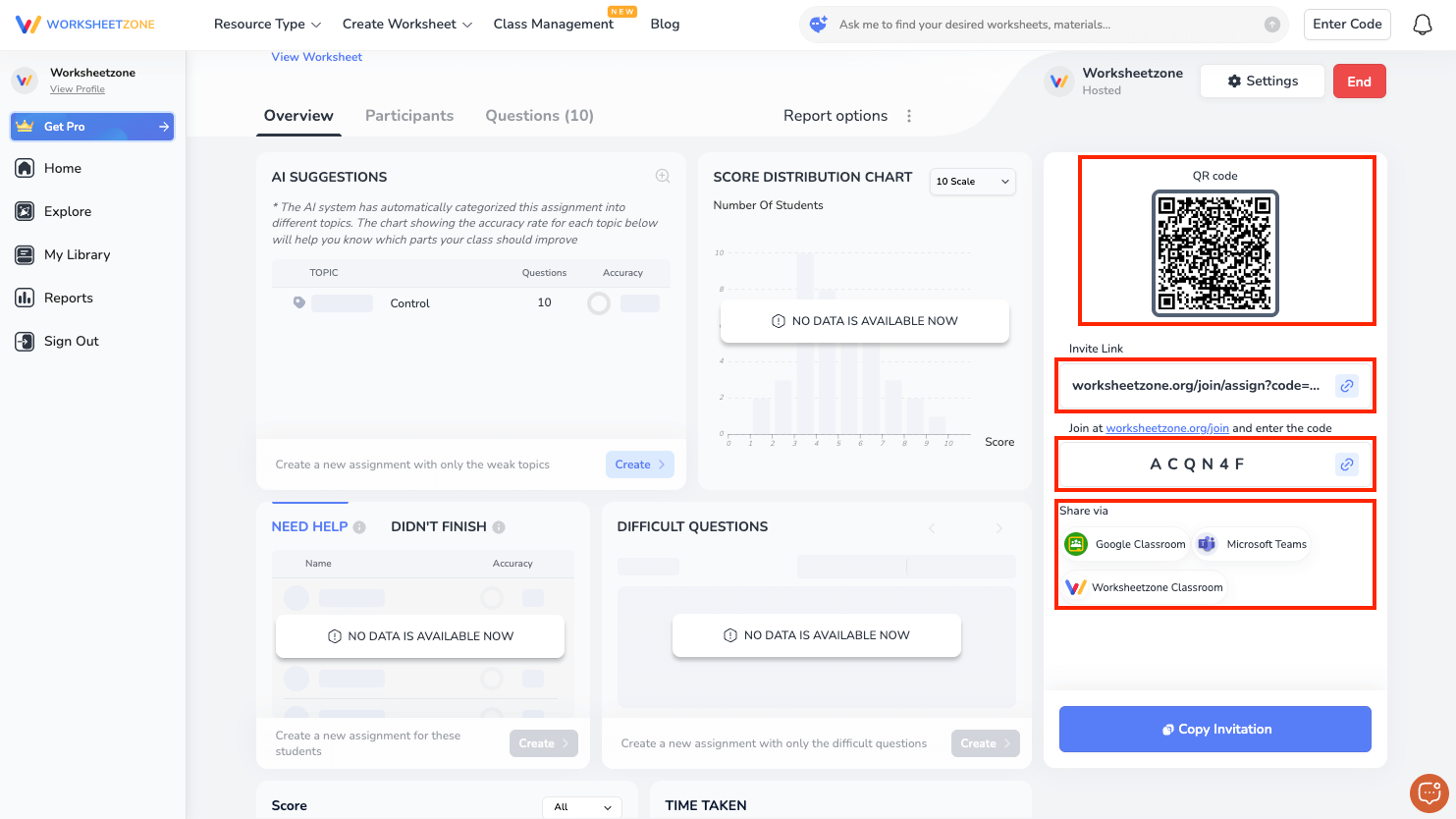1456x819 pixels.
Task: Switch to the Participants tab
Action: 409,116
